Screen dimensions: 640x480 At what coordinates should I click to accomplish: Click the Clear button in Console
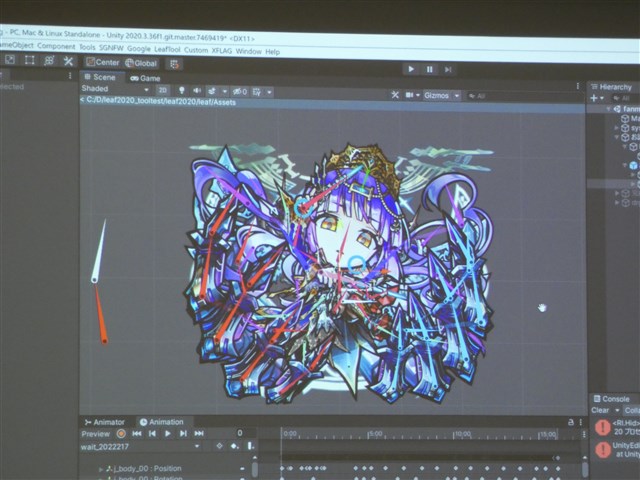point(600,411)
